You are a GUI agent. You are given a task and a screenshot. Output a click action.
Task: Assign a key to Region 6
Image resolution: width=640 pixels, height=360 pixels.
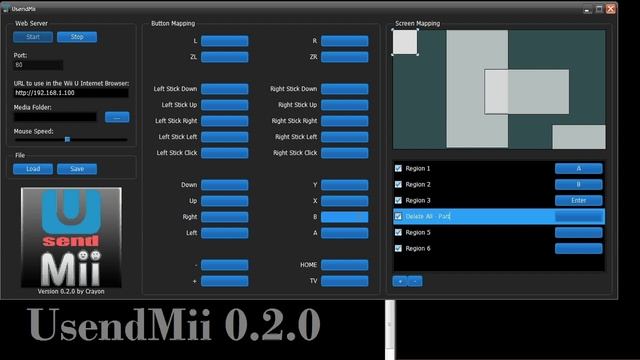point(578,248)
